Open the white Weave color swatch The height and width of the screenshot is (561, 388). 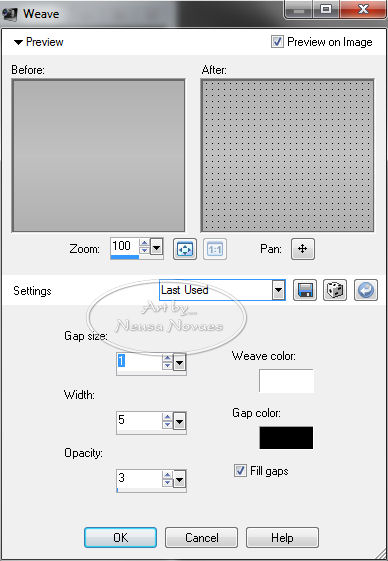click(286, 381)
